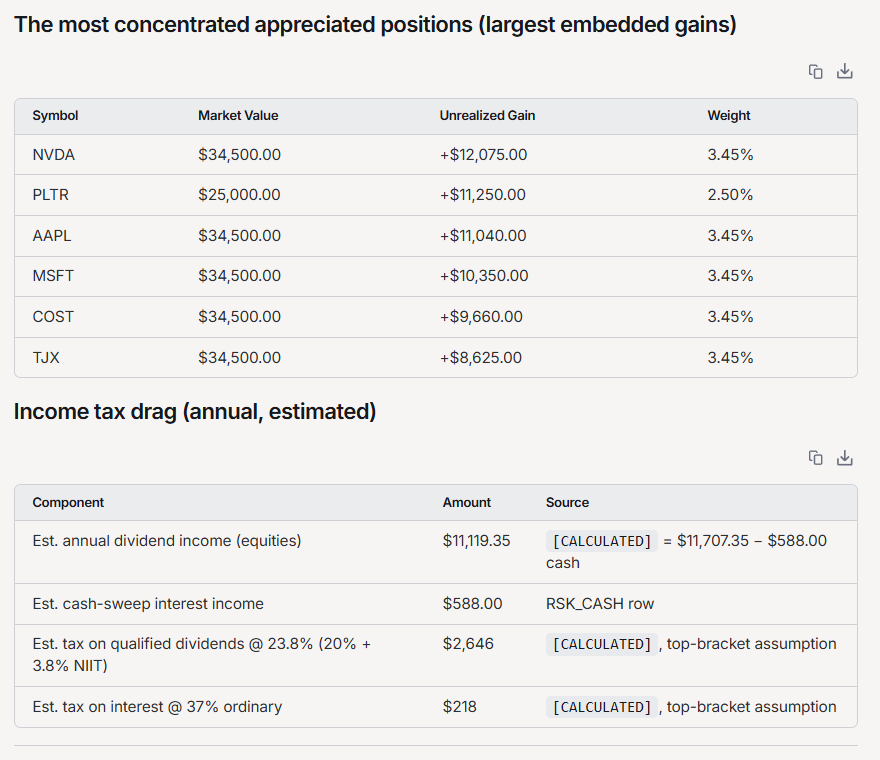Screen dimensions: 880x760
Task: Click the Weight column header
Action: (x=728, y=116)
